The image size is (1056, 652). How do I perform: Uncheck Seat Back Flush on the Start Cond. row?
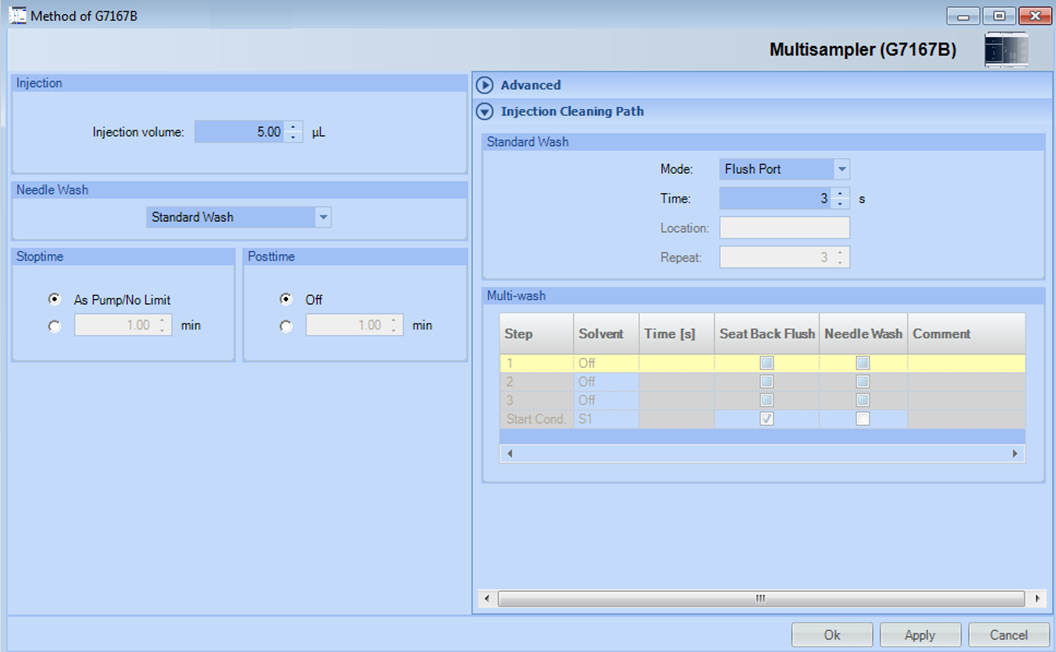pos(766,418)
